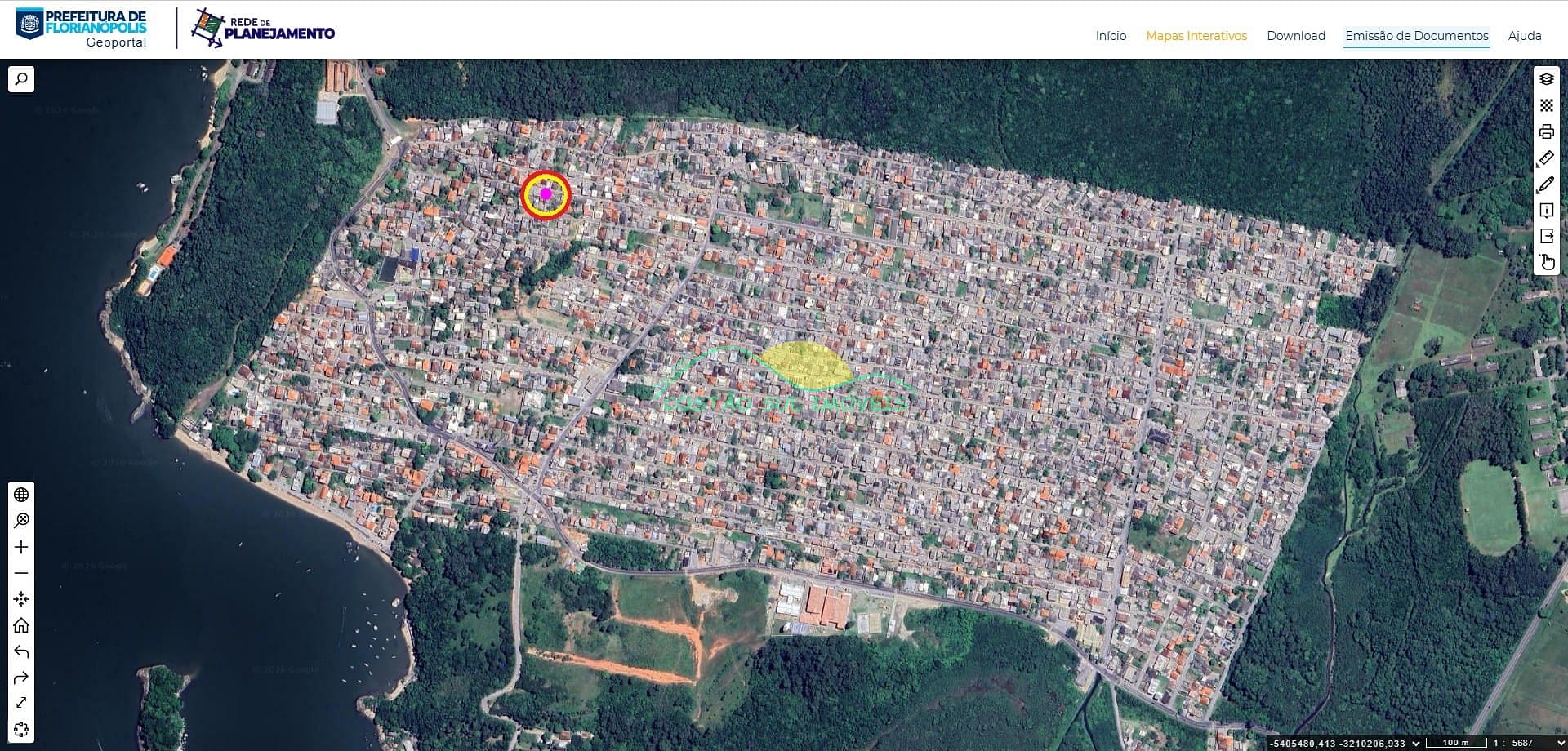
Task: Zoom in with the plus button
Action: (21, 547)
